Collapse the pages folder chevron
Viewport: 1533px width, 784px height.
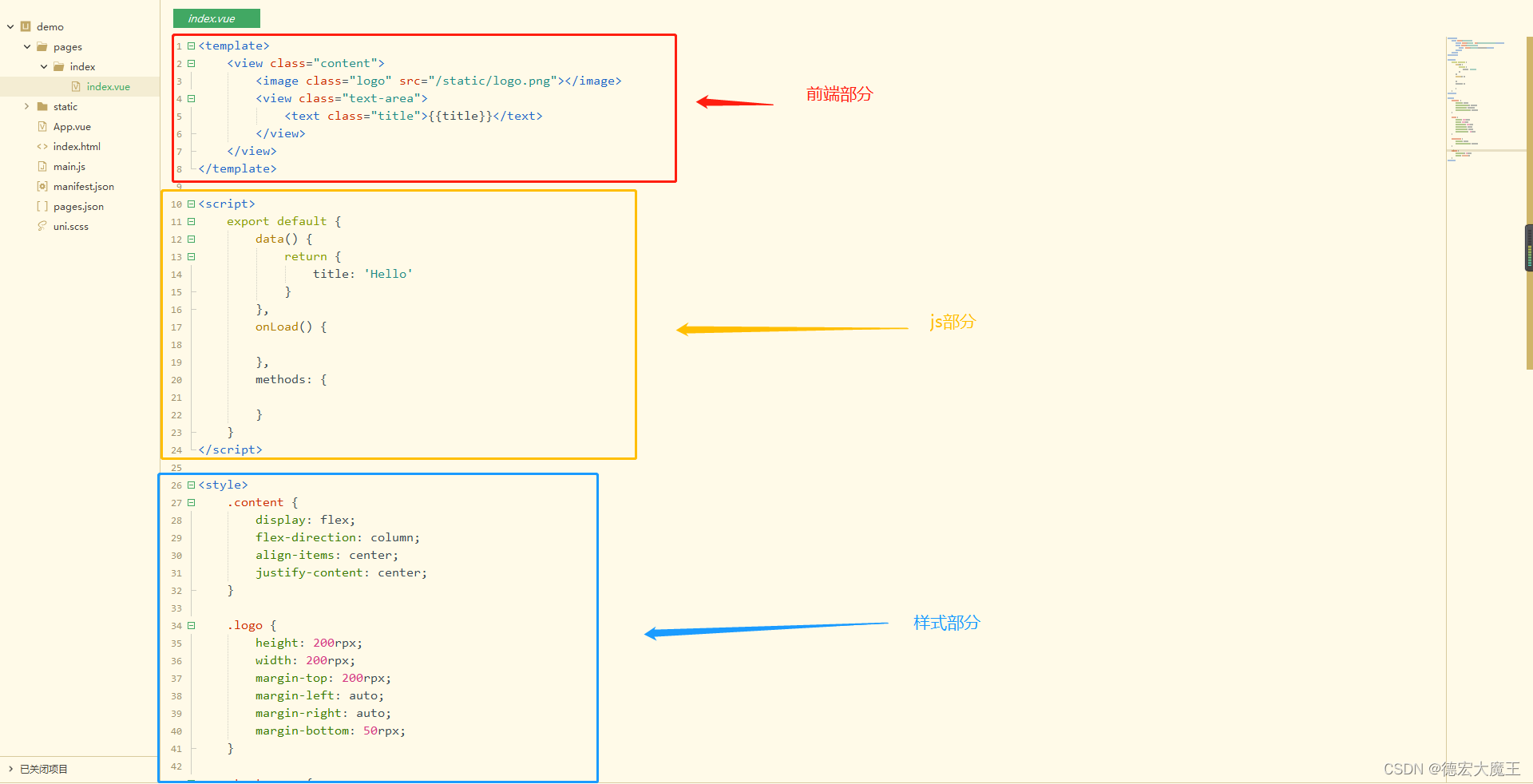click(27, 47)
